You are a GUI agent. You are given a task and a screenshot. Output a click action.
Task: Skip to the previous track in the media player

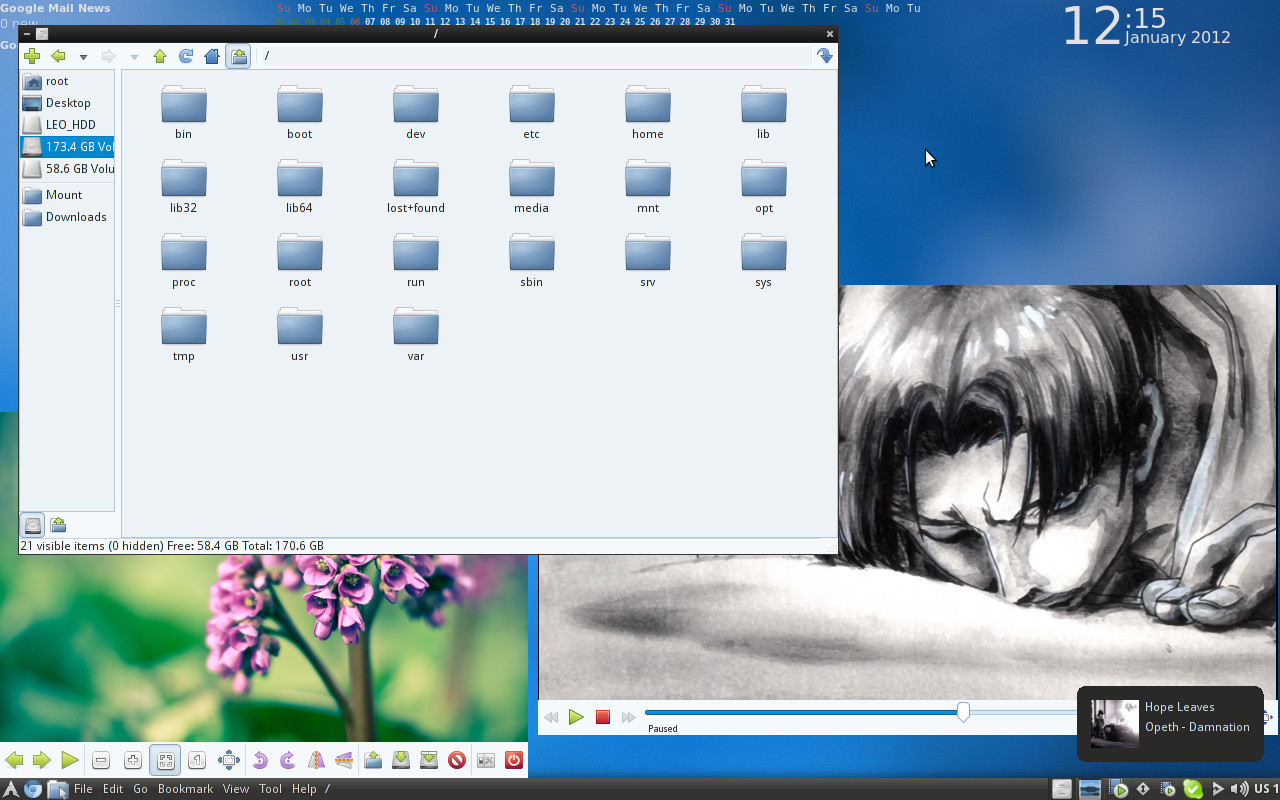551,717
